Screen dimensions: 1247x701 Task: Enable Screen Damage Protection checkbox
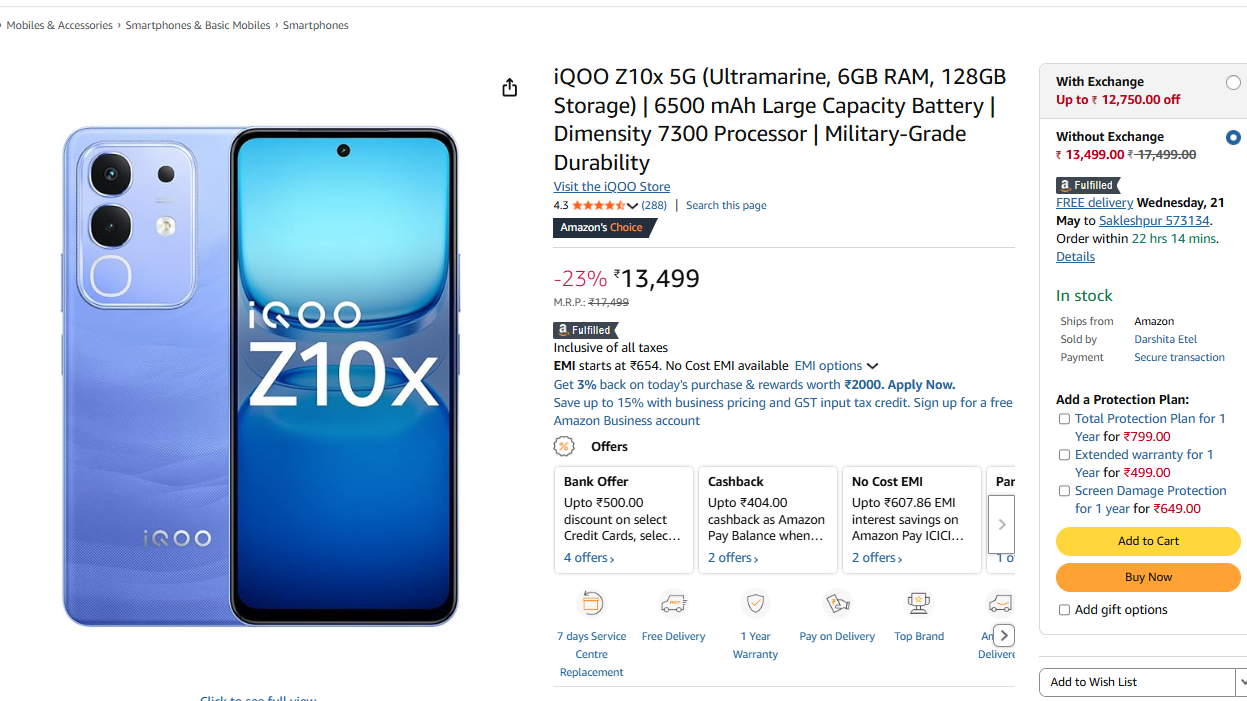(x=1064, y=491)
